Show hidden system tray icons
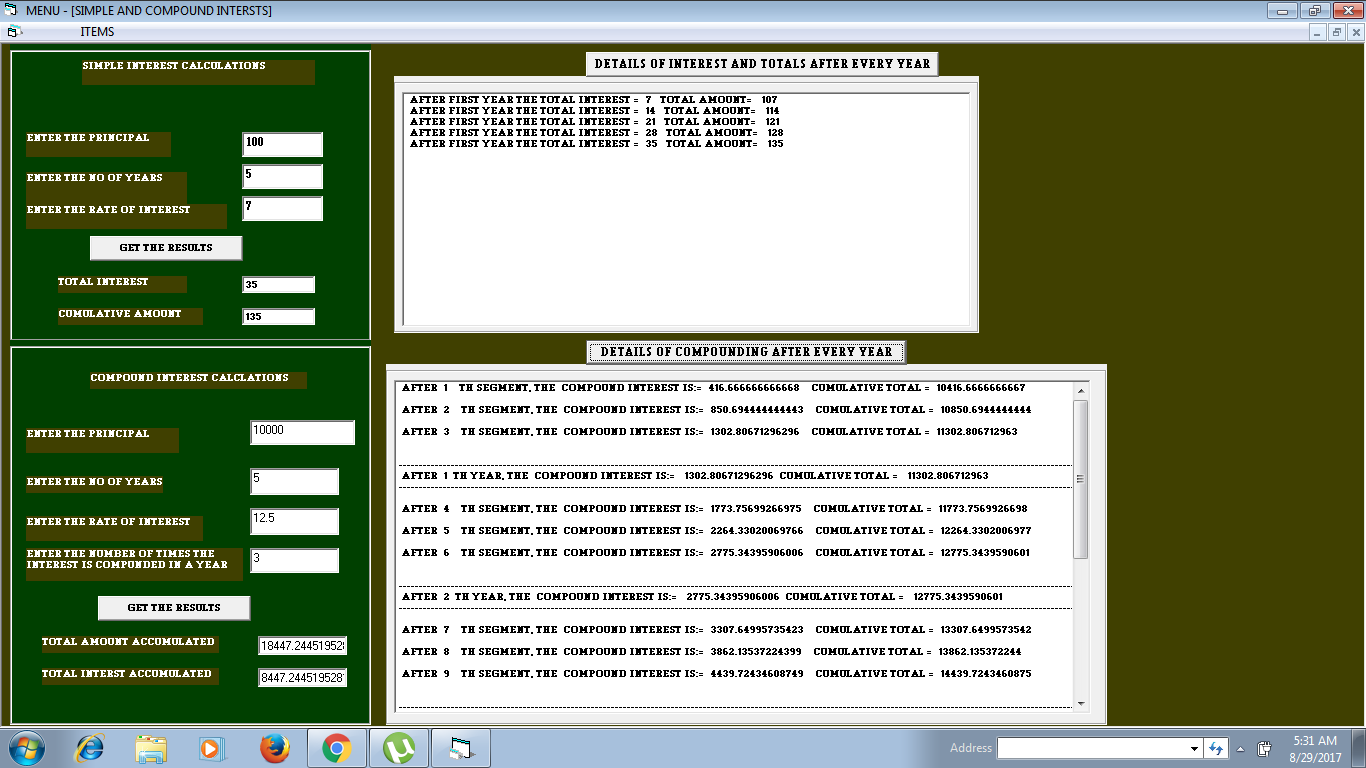This screenshot has height=768, width=1366. [x=1241, y=748]
